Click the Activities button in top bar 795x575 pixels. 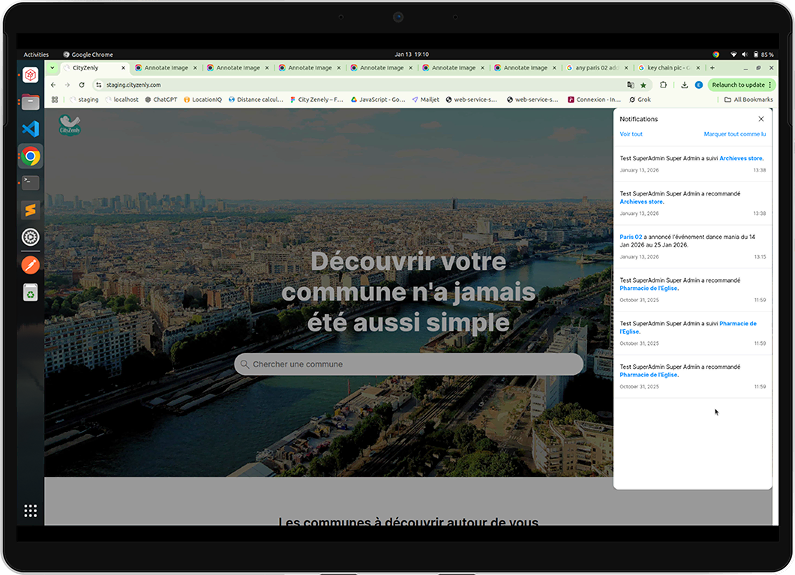pos(36,54)
